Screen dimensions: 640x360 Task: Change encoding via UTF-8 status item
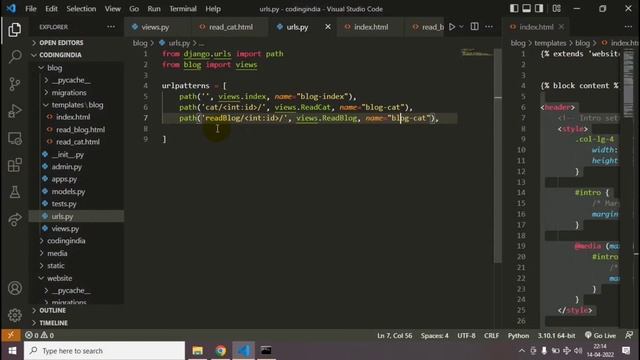[x=466, y=336]
